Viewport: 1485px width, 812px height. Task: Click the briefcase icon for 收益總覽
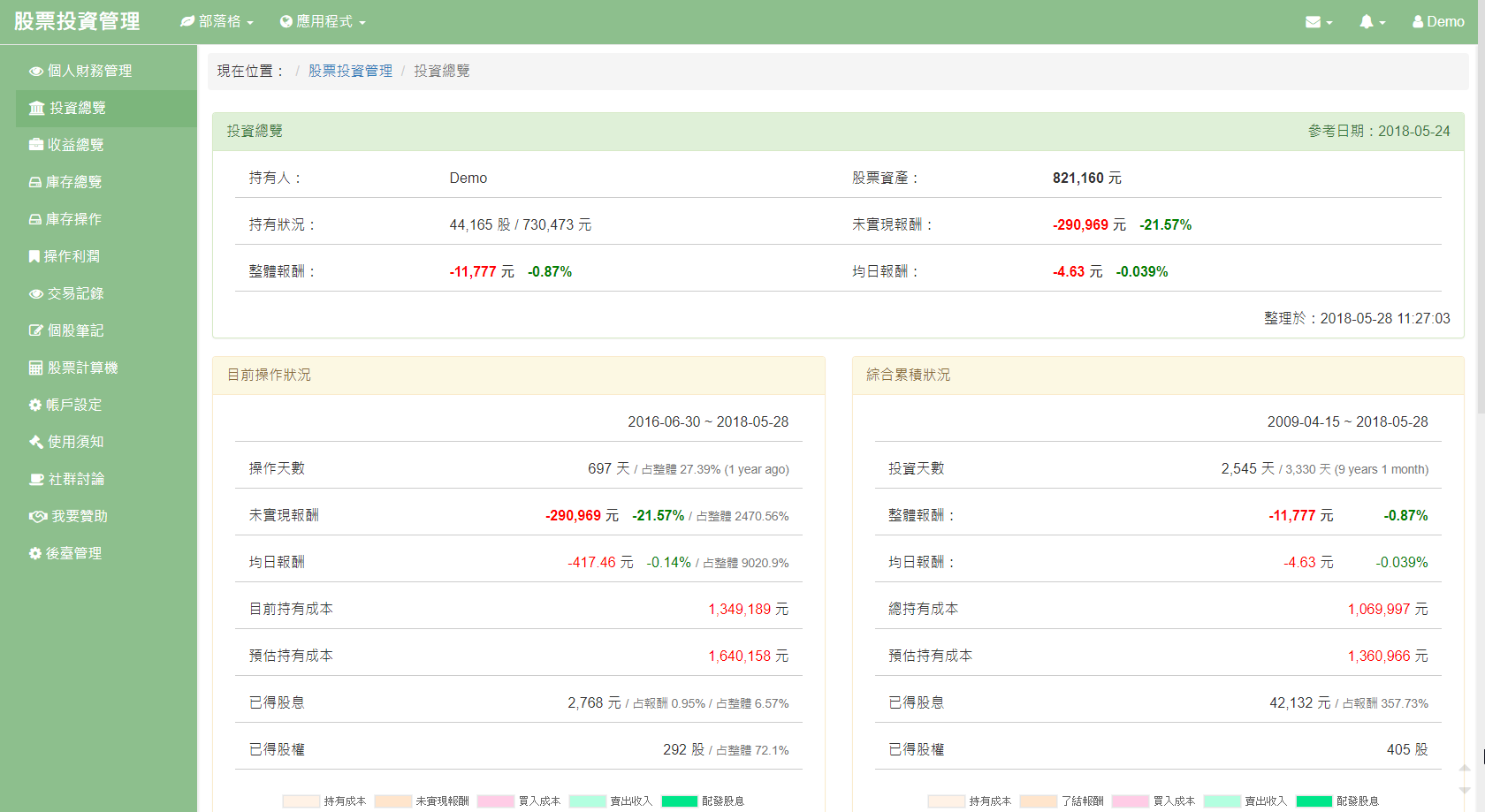(x=36, y=145)
